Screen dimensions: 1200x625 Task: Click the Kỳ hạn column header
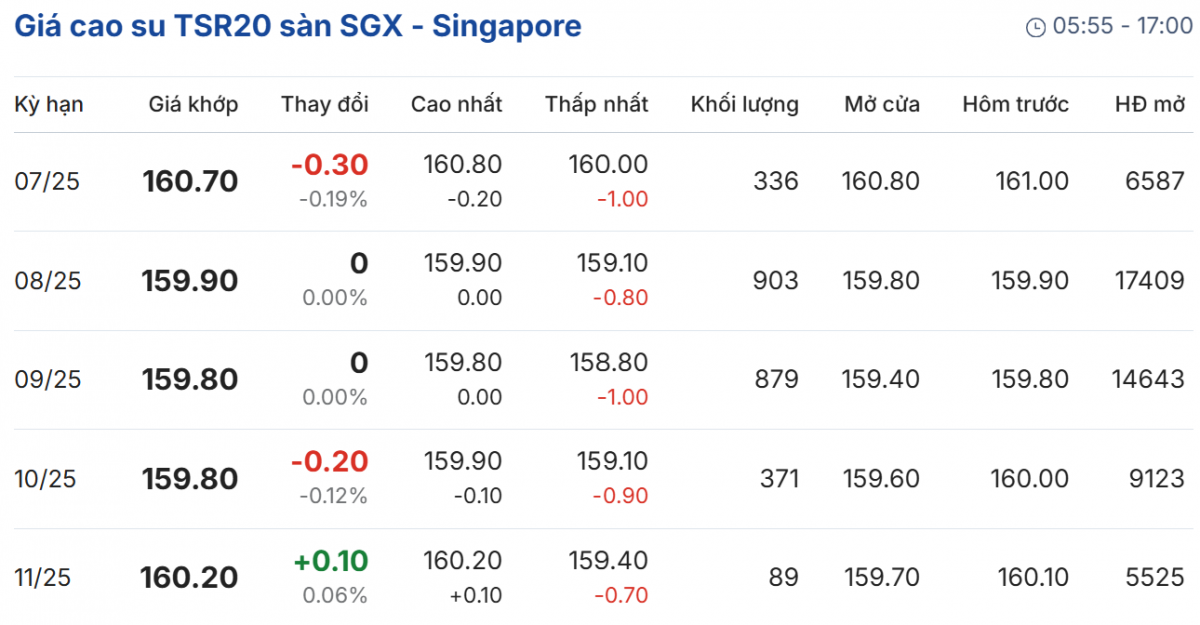coord(49,104)
